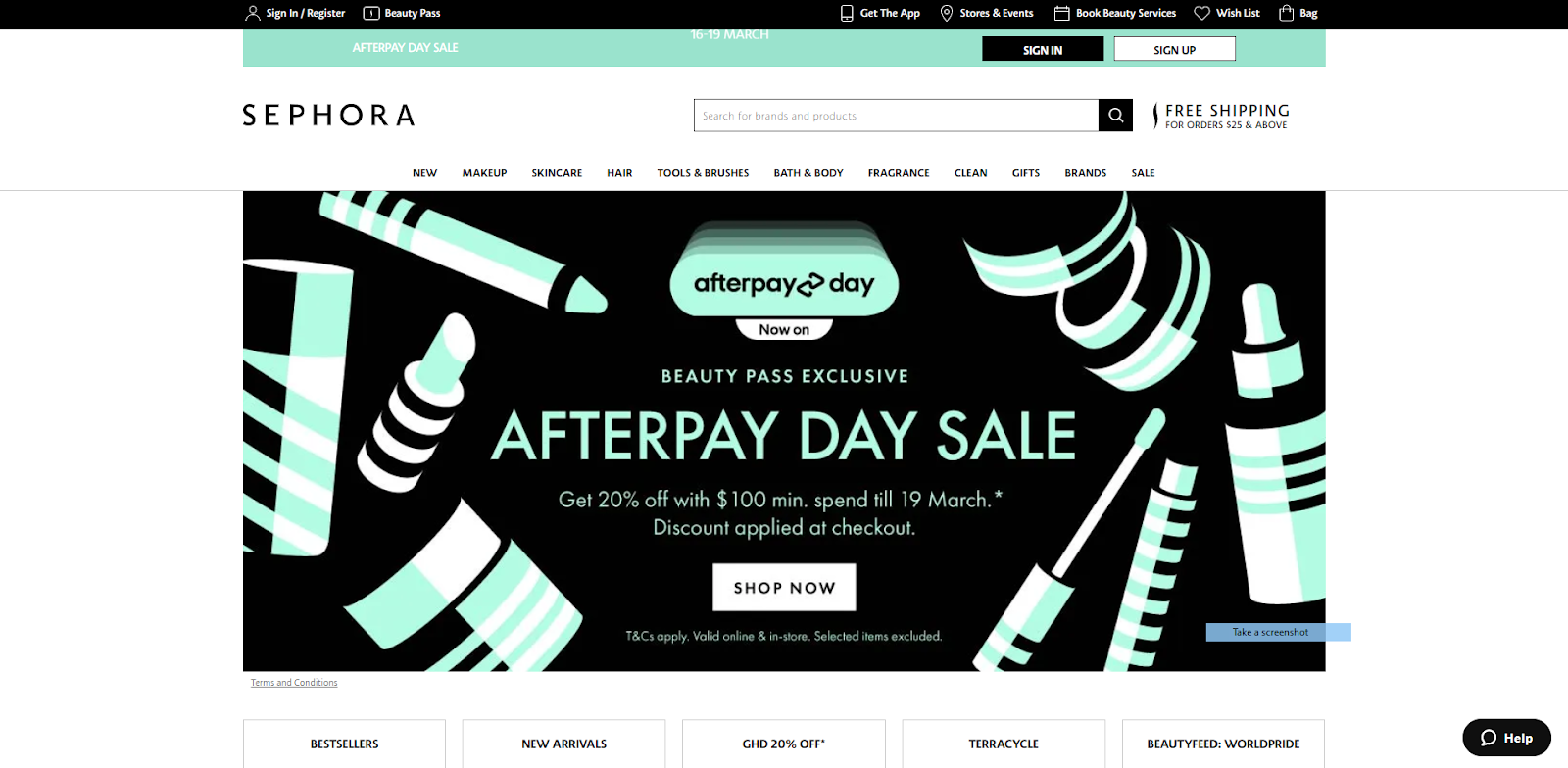Click the Get The App phone icon
Image resolution: width=1568 pixels, height=768 pixels.
coord(847,13)
